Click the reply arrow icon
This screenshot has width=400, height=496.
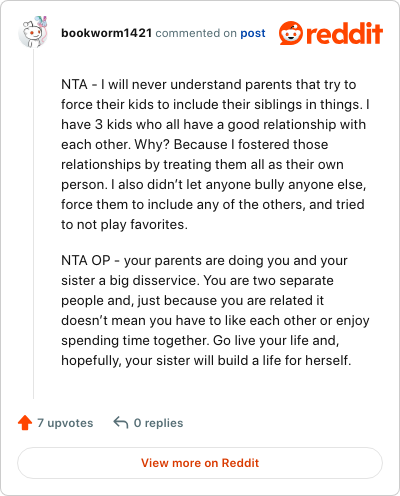pyautogui.click(x=121, y=423)
